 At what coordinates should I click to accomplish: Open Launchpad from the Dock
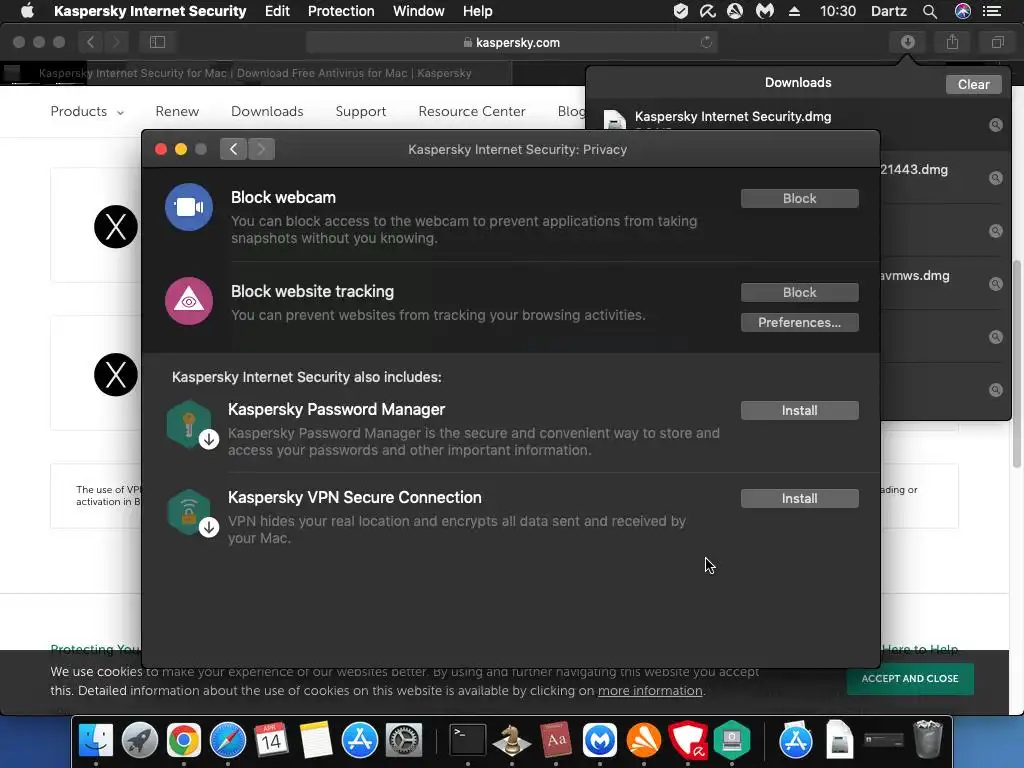tap(140, 740)
